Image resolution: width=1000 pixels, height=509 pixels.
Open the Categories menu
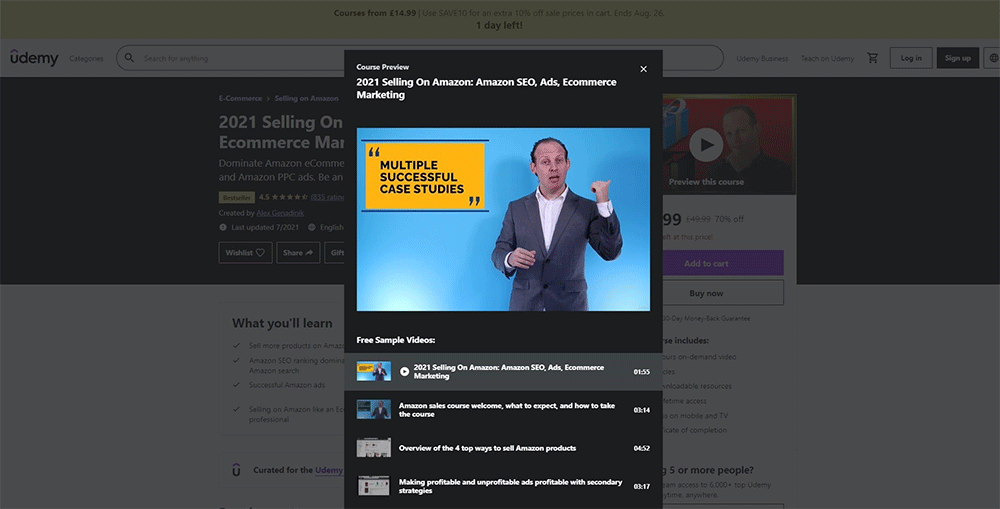(x=86, y=58)
